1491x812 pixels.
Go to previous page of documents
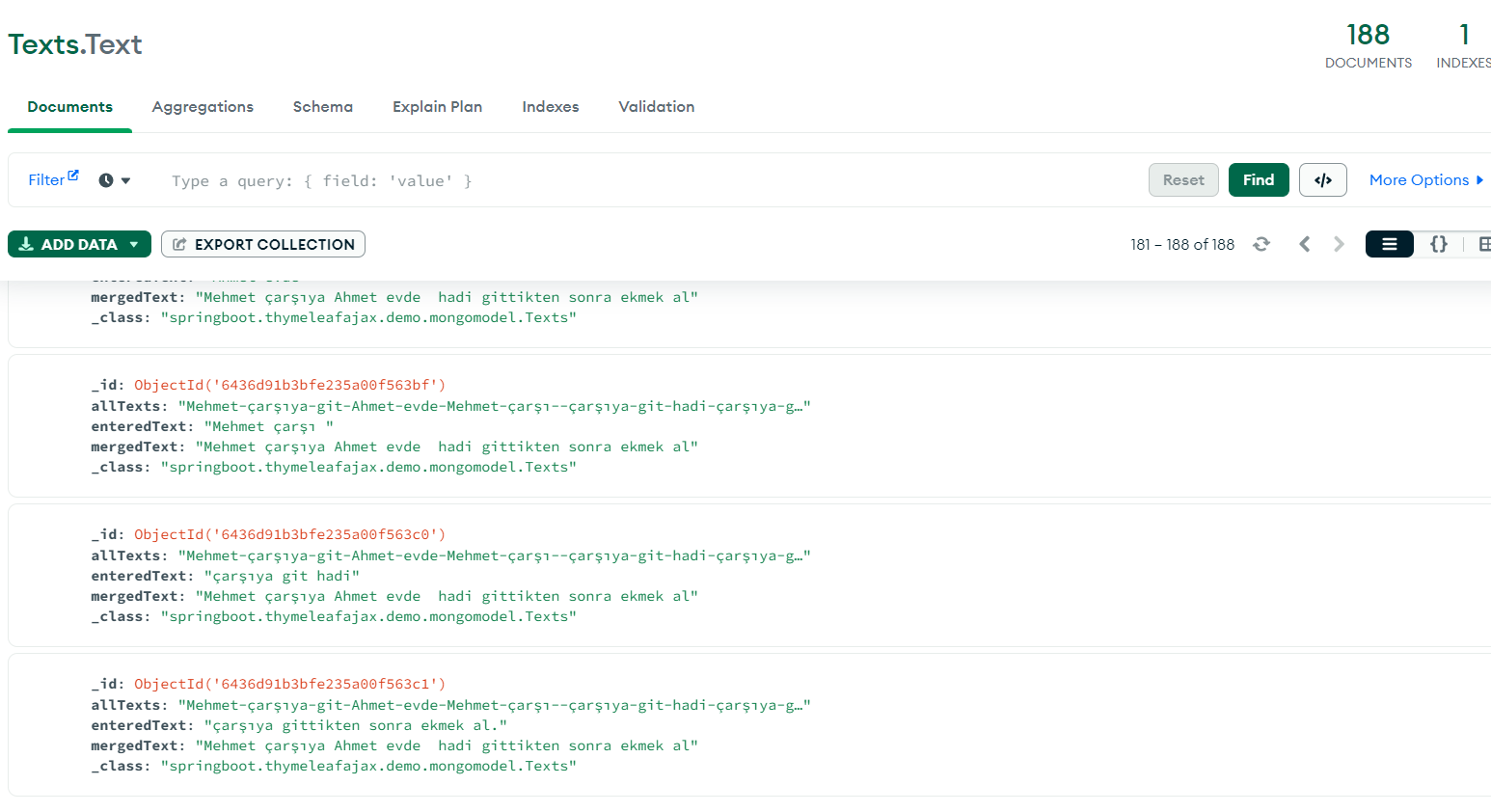click(1304, 244)
